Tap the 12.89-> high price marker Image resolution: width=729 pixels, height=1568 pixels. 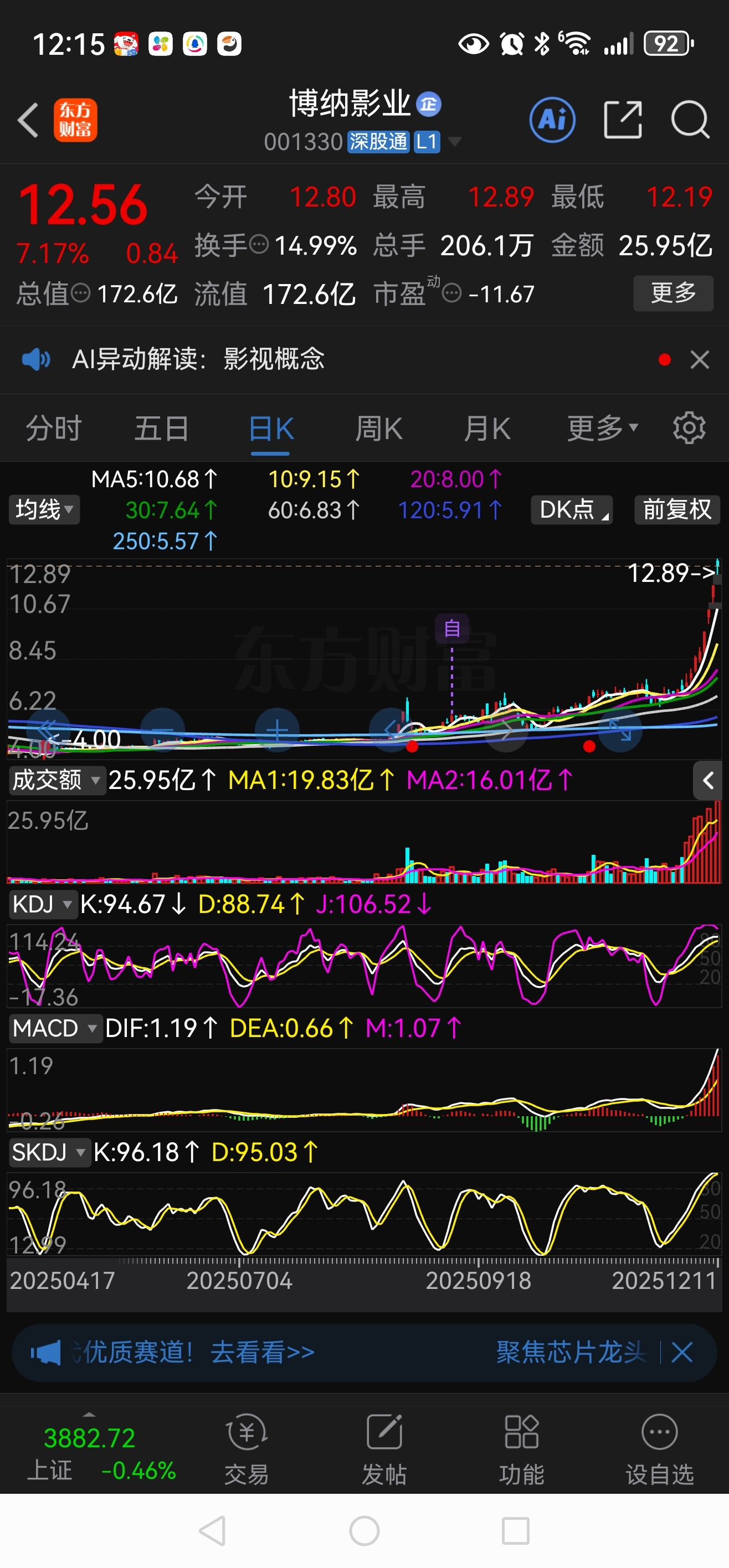click(672, 573)
